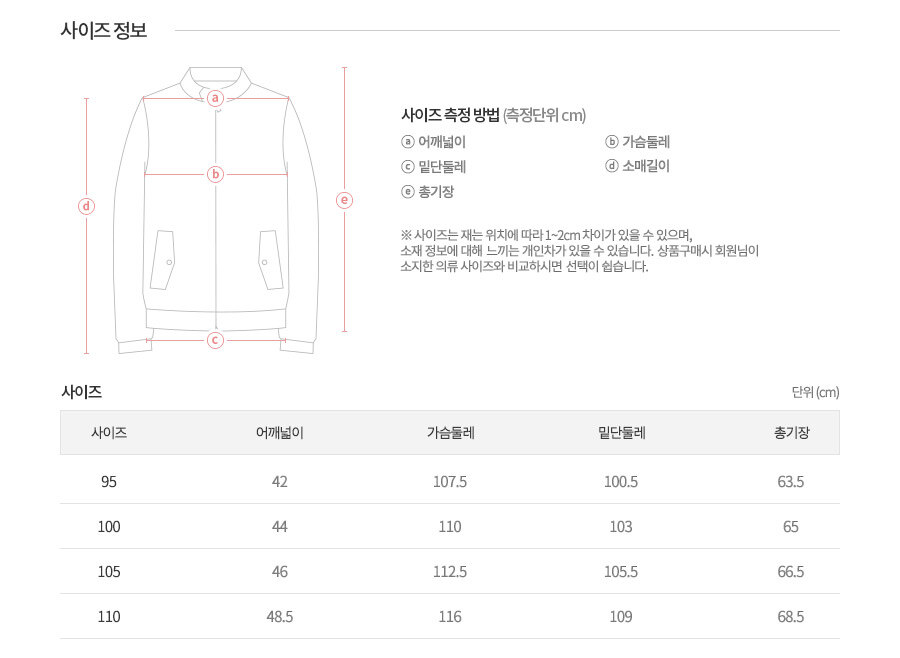Select the size 110 row label
This screenshot has height=658, width=900.
pyautogui.click(x=109, y=617)
